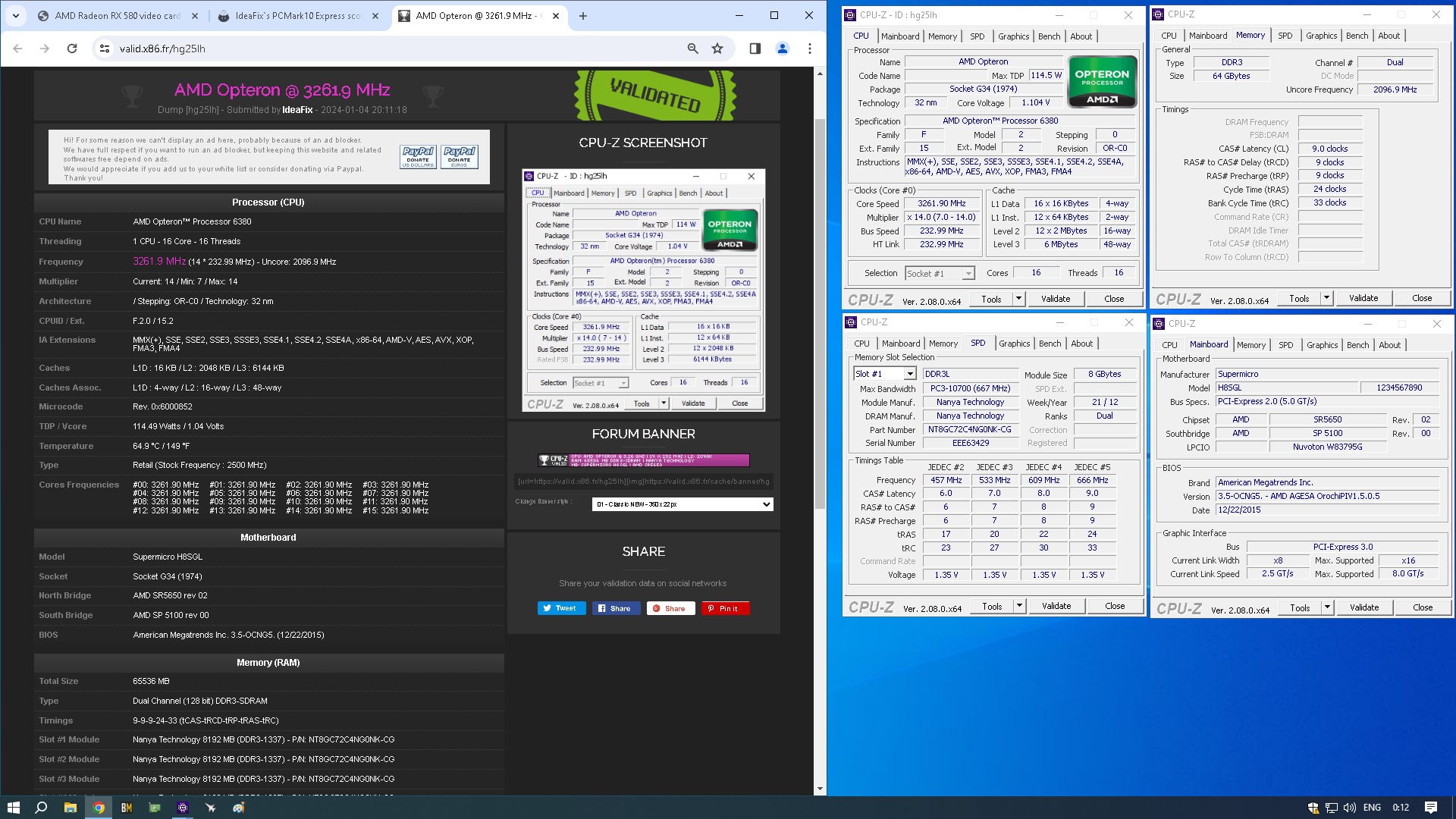
Task: Click the PayPal Donate US Dollars button
Action: pyautogui.click(x=419, y=157)
